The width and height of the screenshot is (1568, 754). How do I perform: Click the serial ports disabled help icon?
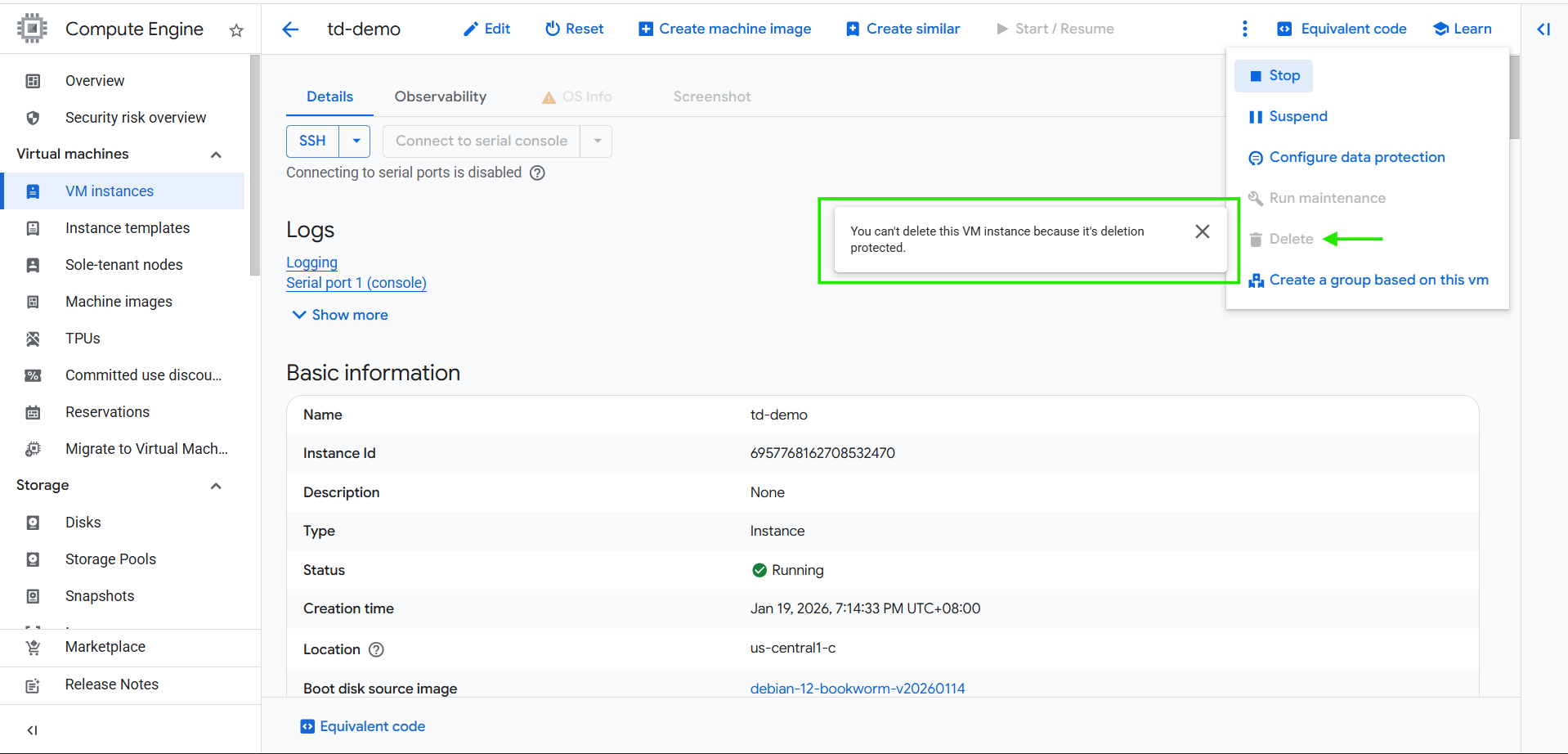click(537, 173)
